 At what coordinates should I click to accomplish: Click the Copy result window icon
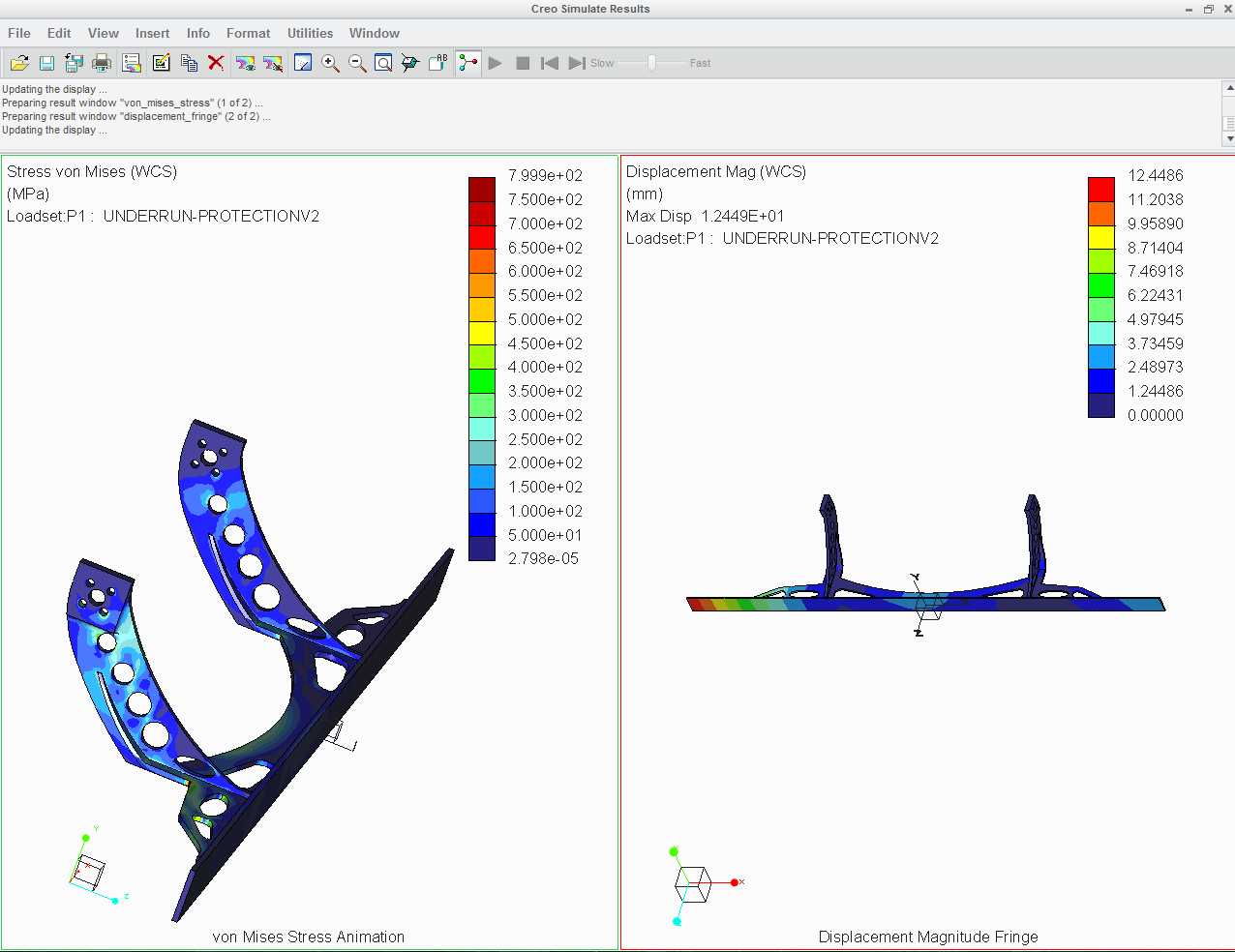click(189, 63)
